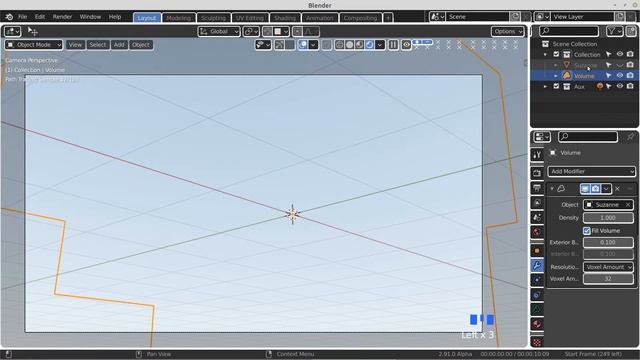
Task: Toggle X-ray display in viewport
Action: (327, 44)
